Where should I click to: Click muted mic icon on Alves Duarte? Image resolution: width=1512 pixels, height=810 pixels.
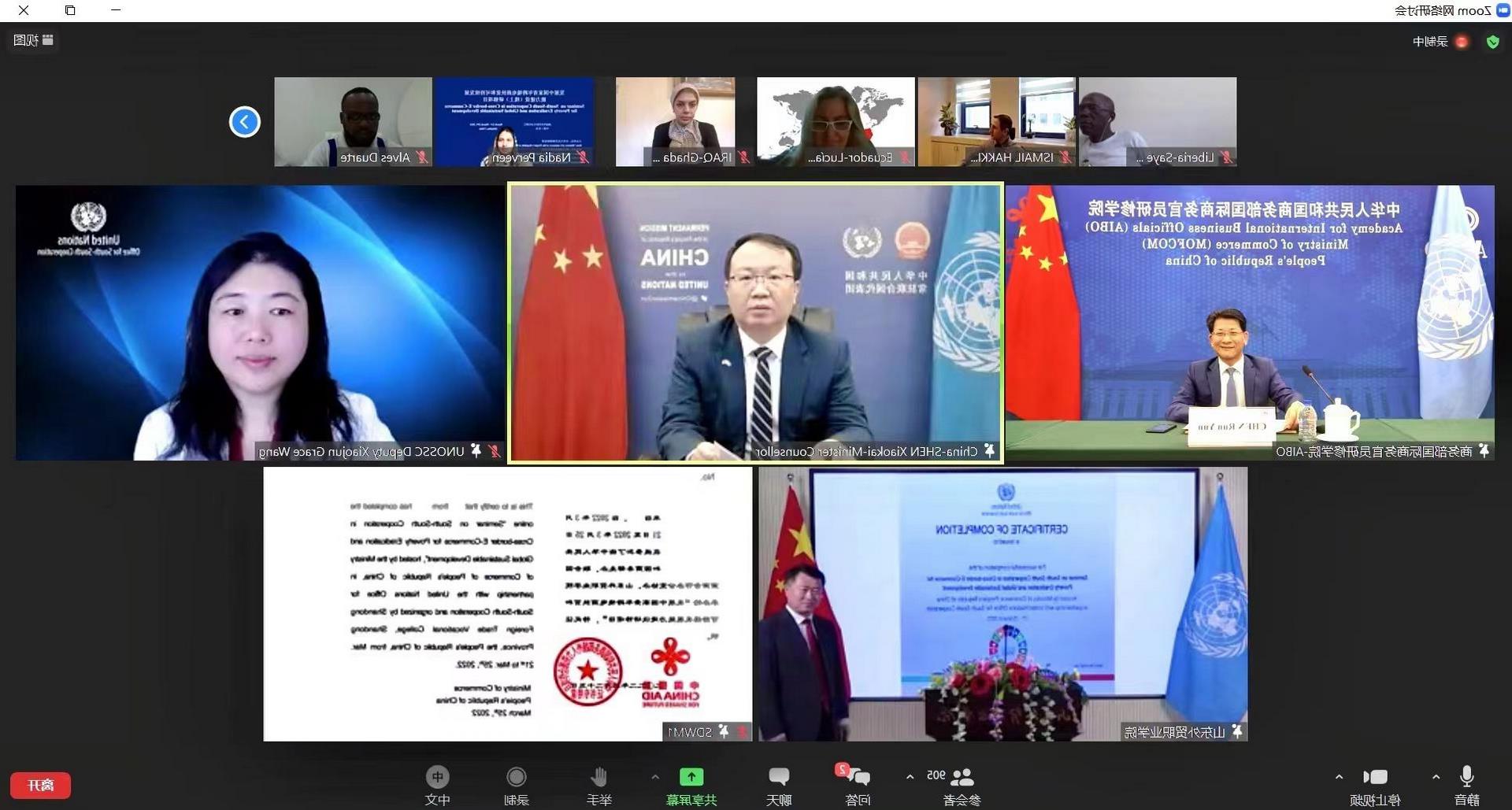(423, 157)
